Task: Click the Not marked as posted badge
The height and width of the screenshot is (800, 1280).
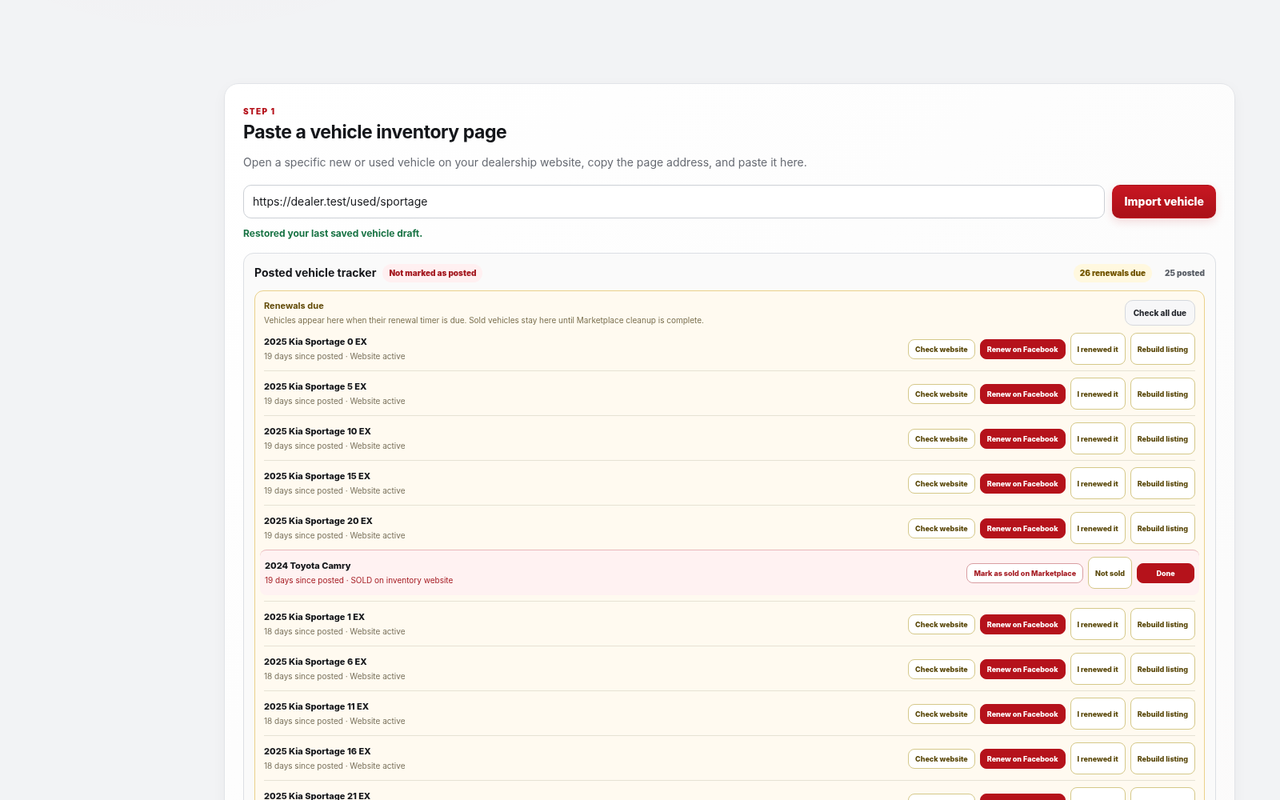Action: (432, 273)
